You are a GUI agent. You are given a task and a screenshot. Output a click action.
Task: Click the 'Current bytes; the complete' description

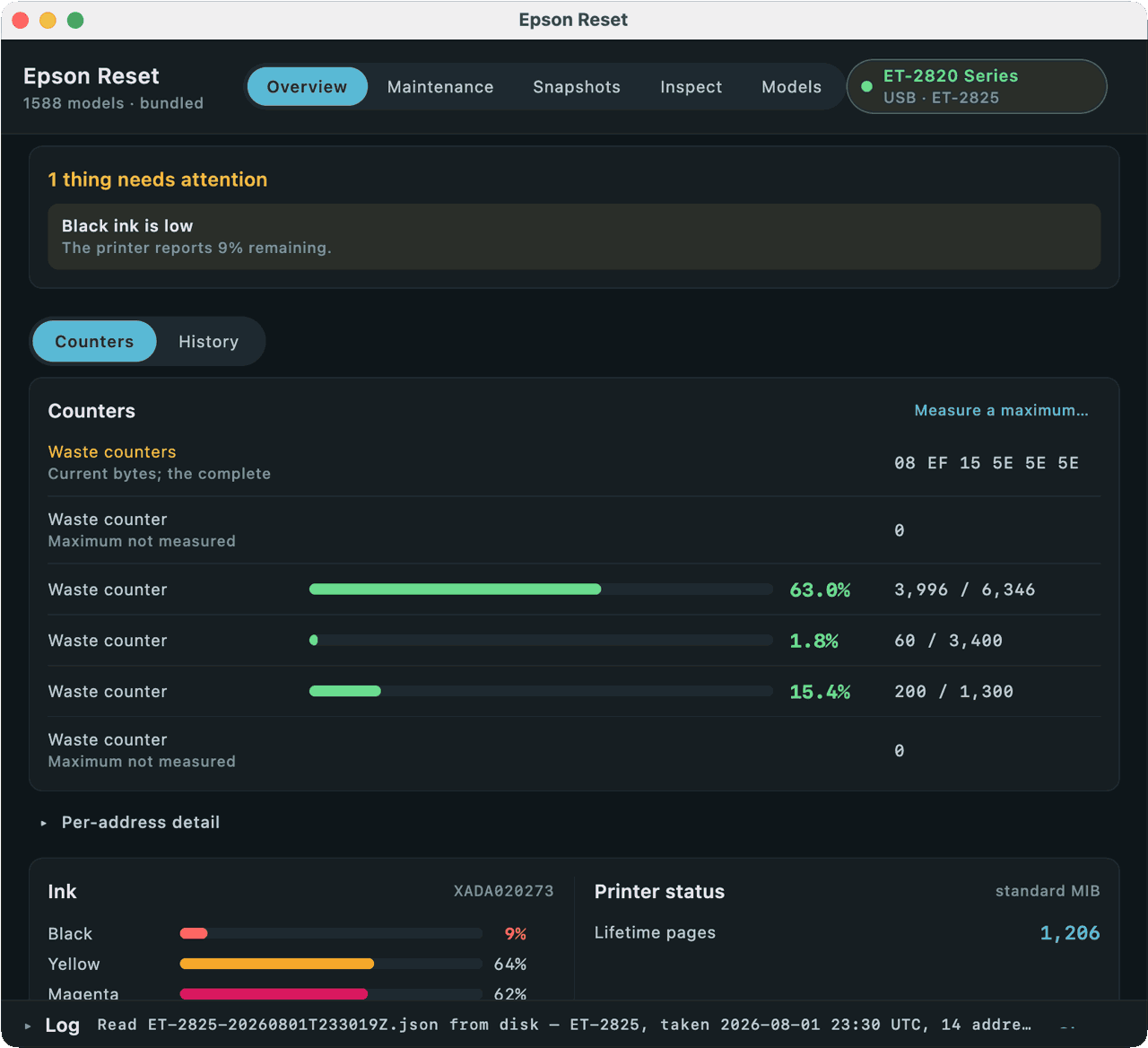pyautogui.click(x=159, y=474)
